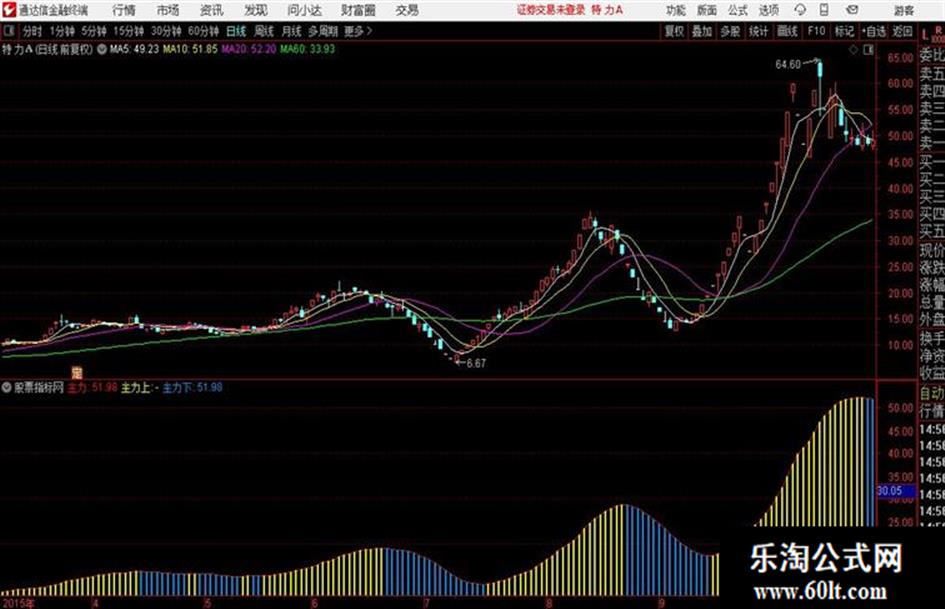
Task: Click the 6.67 low price label
Action: click(x=476, y=364)
